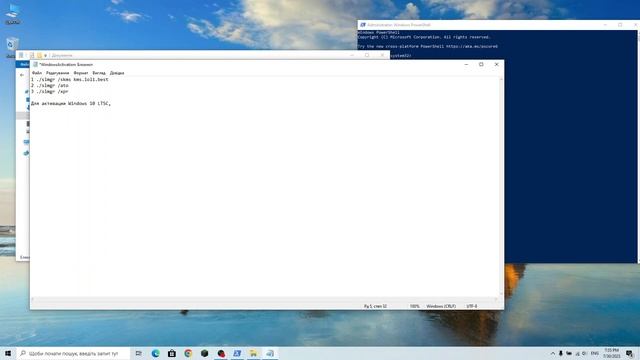Click the folder icon in Explorer title bar

[x=39, y=56]
